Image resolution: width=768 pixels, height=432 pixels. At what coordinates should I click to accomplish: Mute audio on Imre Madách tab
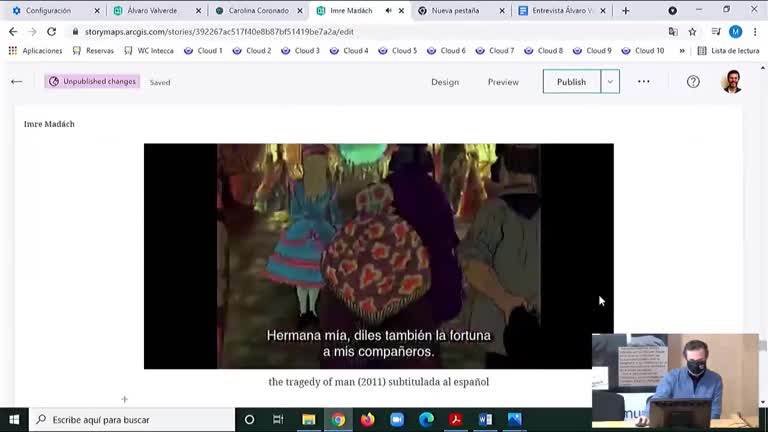click(x=388, y=10)
